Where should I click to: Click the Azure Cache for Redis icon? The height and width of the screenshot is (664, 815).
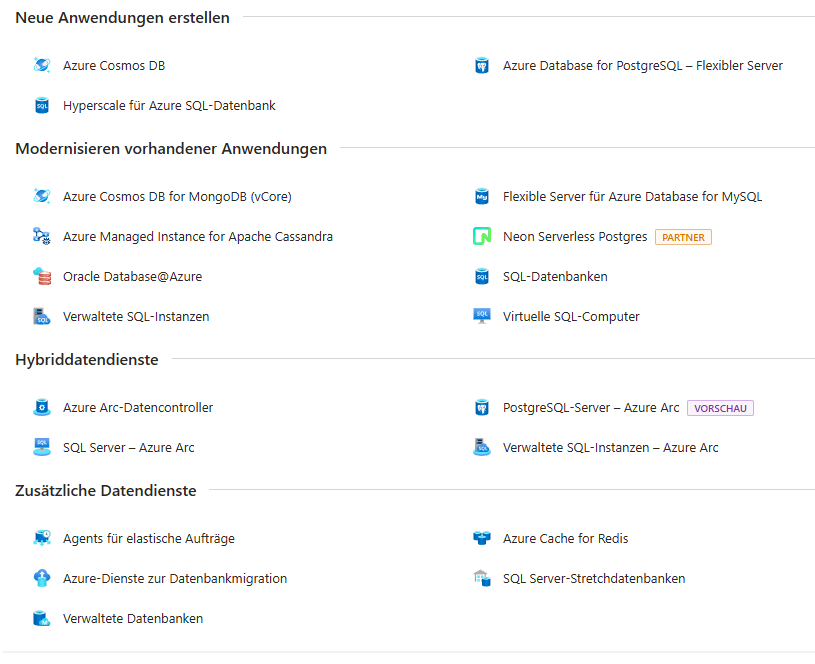tap(481, 538)
